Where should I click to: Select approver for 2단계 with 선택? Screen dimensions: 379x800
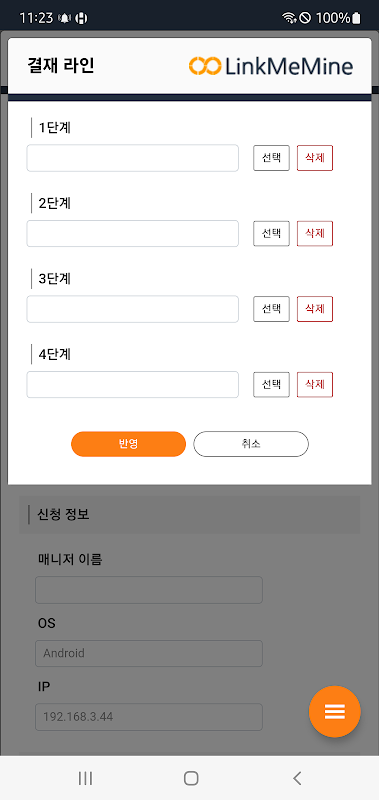pyautogui.click(x=271, y=233)
